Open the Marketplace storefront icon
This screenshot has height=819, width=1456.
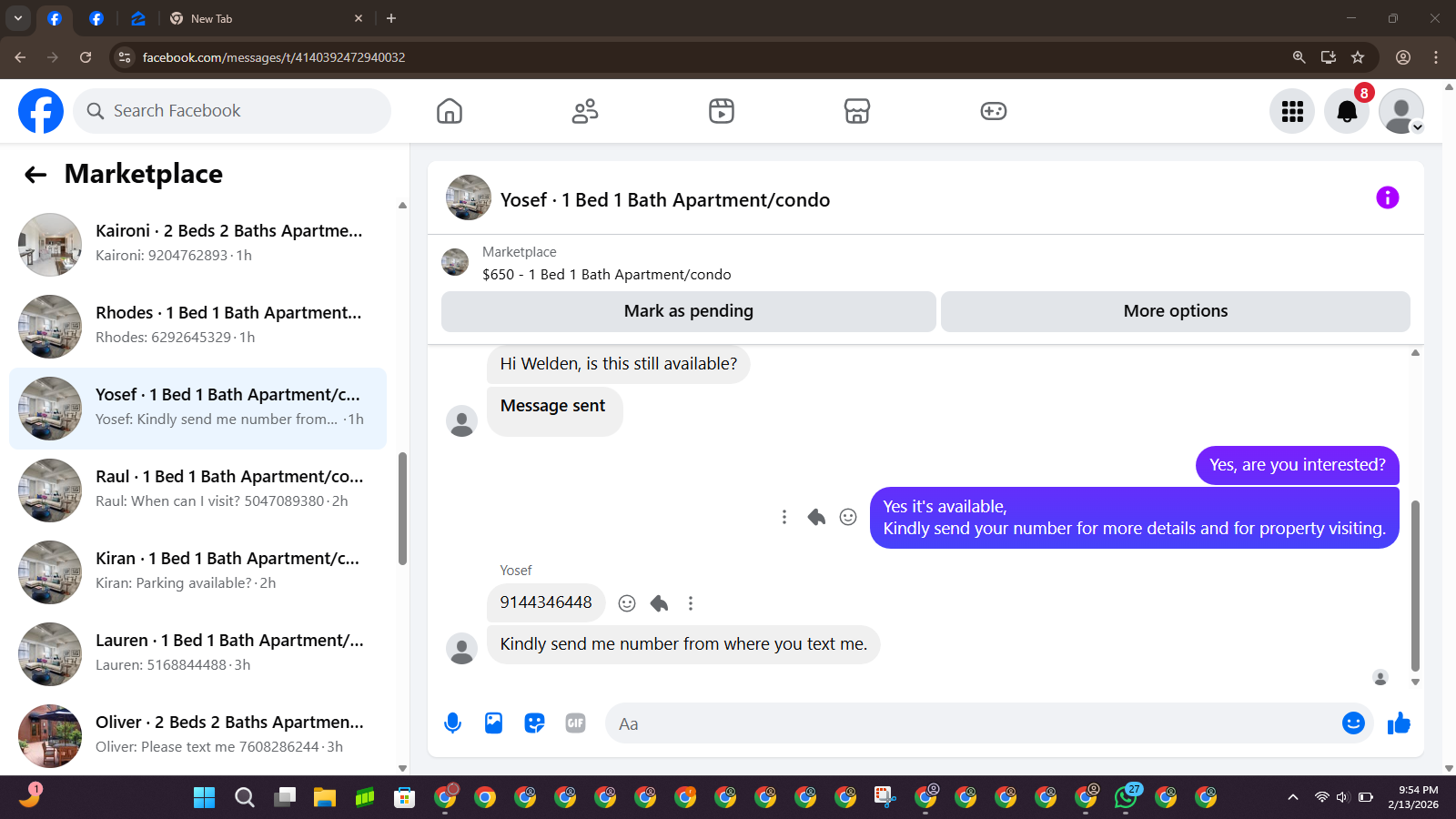tap(857, 111)
